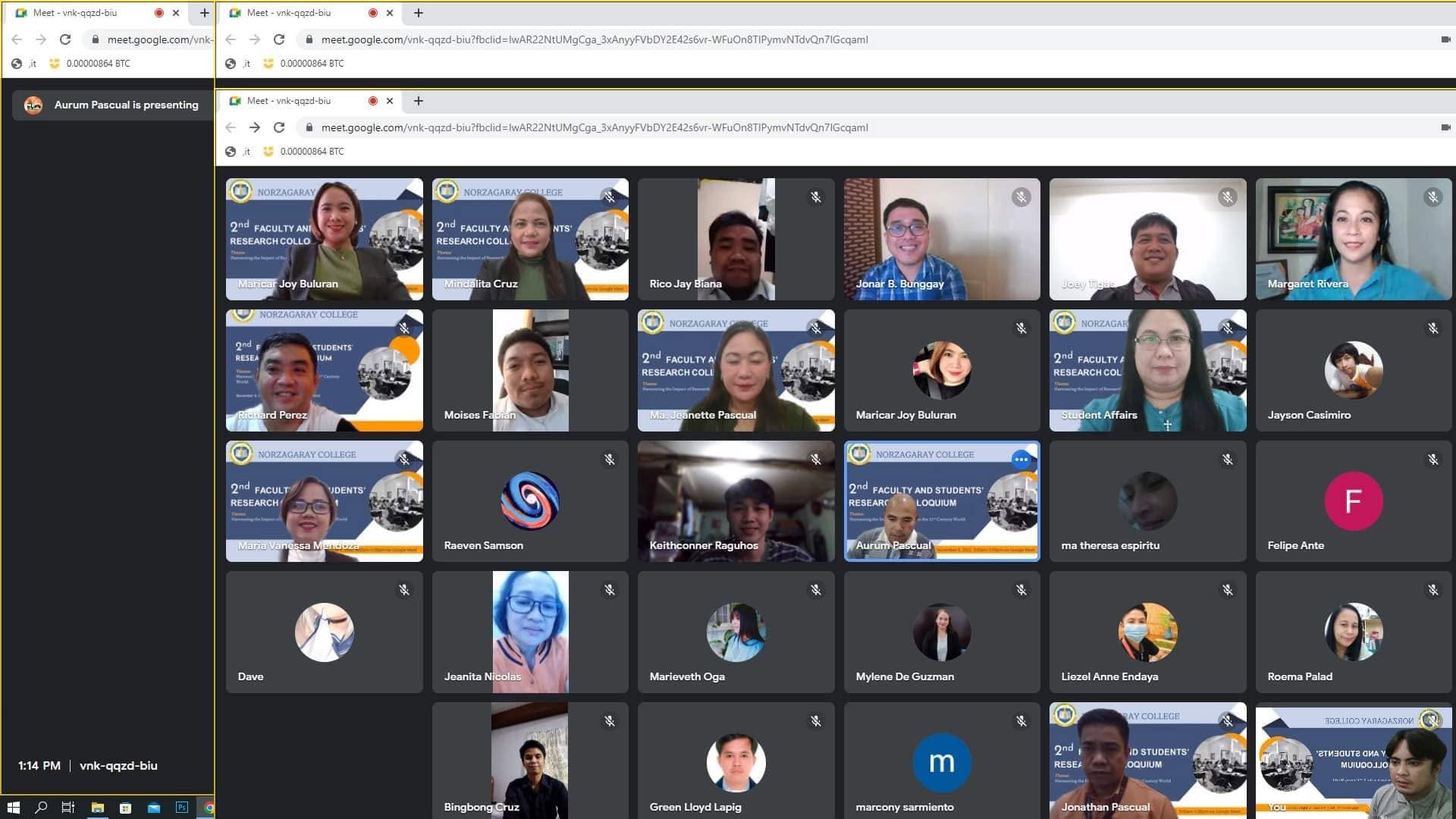Close the innermost nested Meet tab
Viewport: 1456px width, 819px height.
pos(390,101)
